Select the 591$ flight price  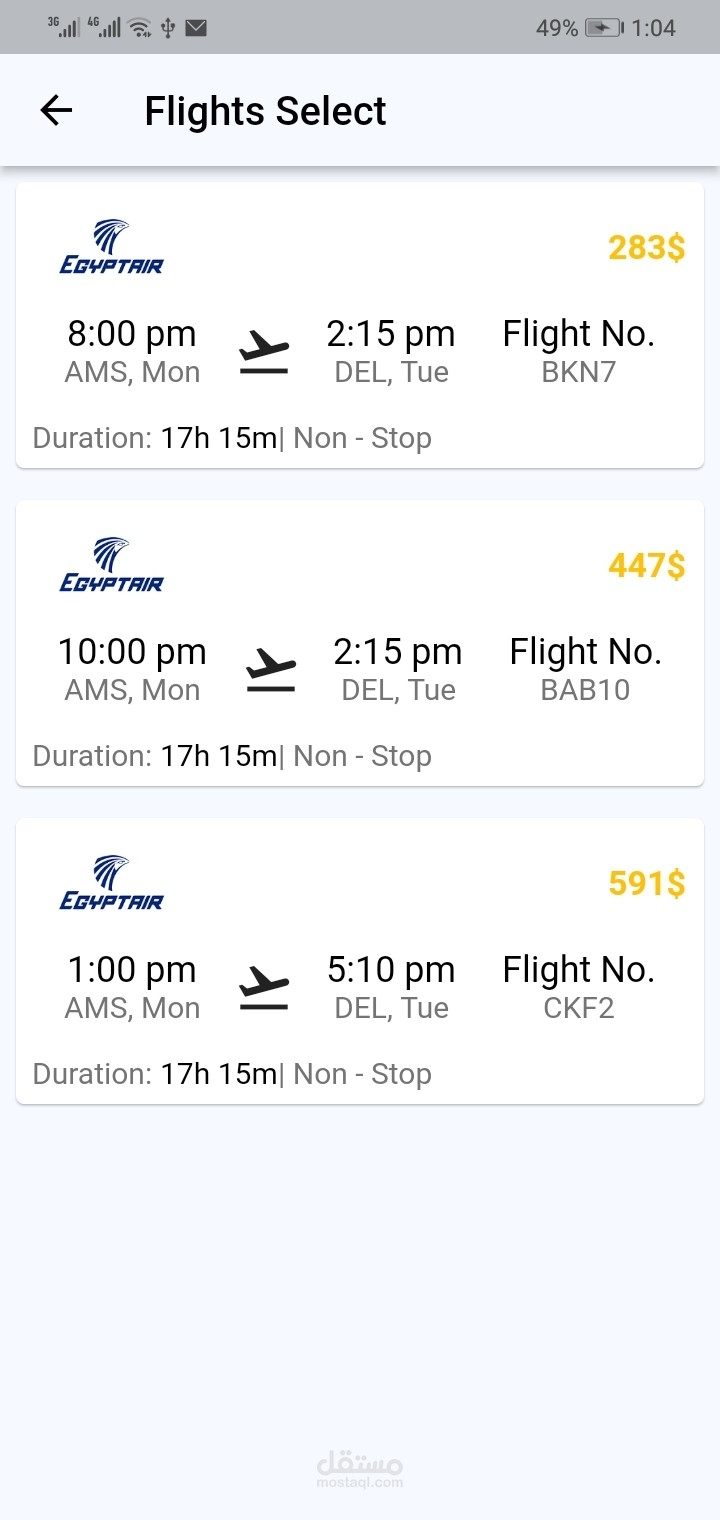click(x=646, y=883)
